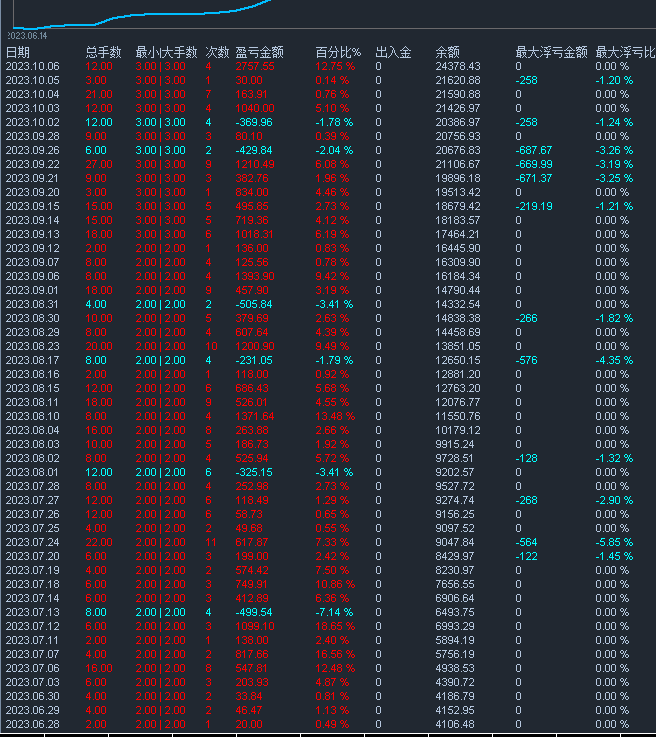
Task: Click the 最小大手数 column header
Action: click(166, 52)
